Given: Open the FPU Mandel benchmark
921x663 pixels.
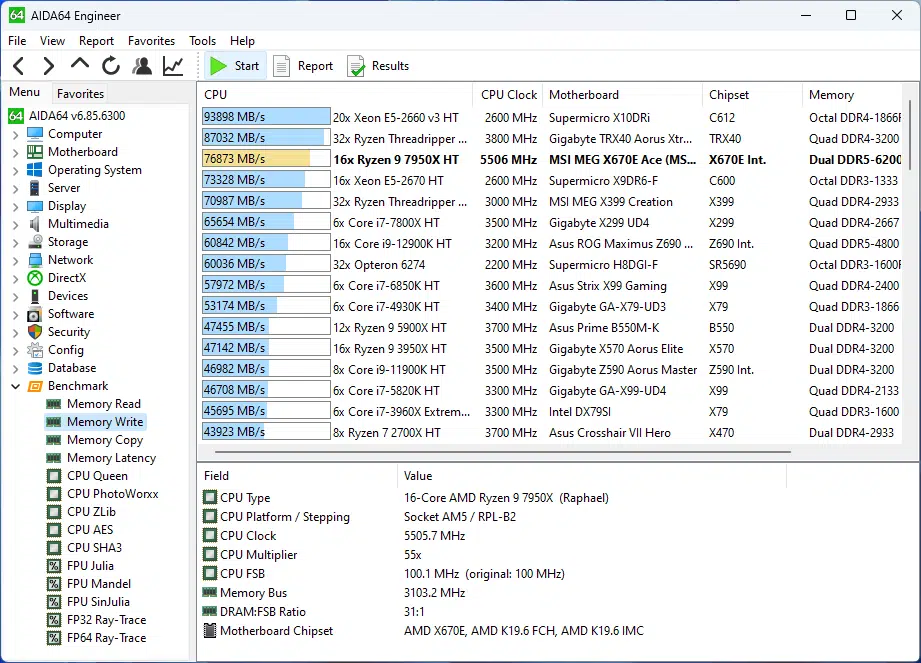Looking at the screenshot, I should [x=89, y=584].
